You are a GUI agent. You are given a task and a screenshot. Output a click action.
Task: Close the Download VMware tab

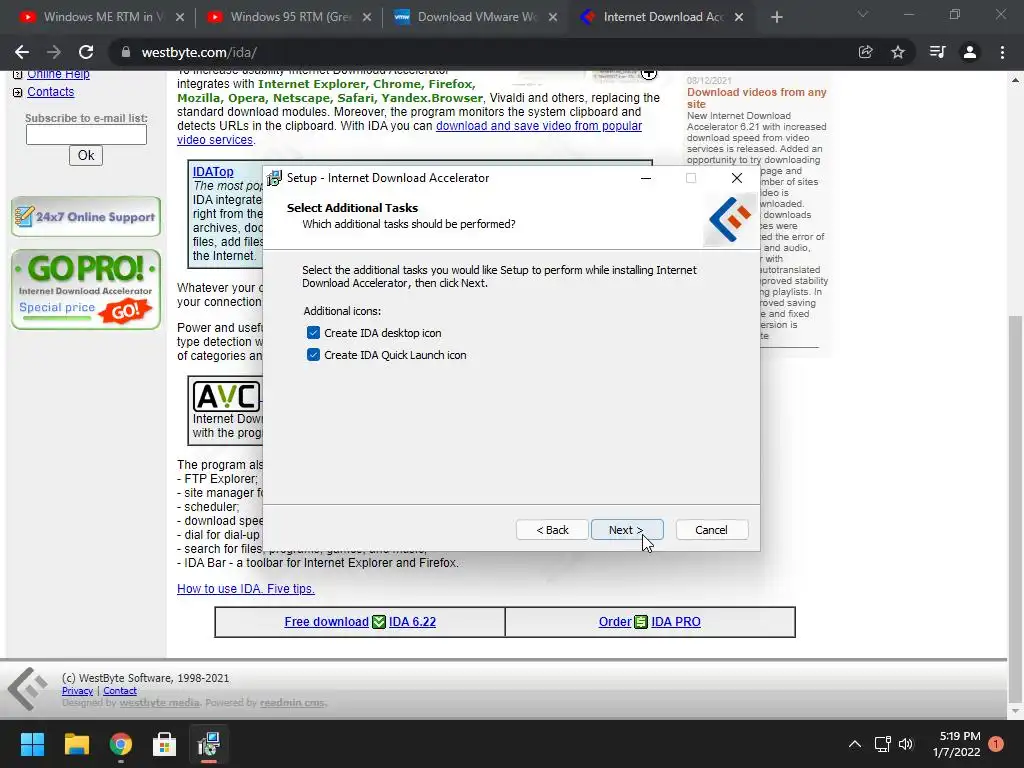pos(553,17)
